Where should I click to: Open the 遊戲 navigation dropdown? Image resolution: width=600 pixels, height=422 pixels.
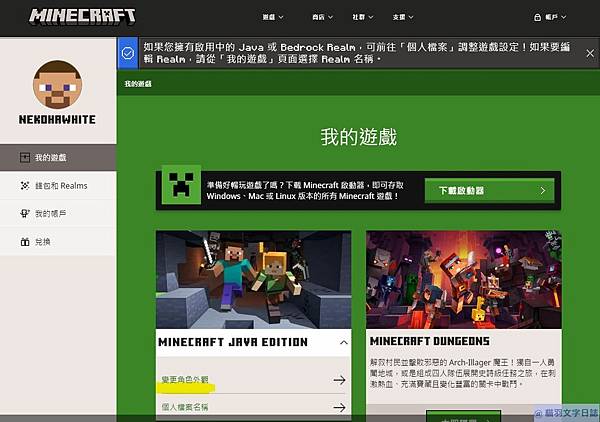click(x=273, y=17)
